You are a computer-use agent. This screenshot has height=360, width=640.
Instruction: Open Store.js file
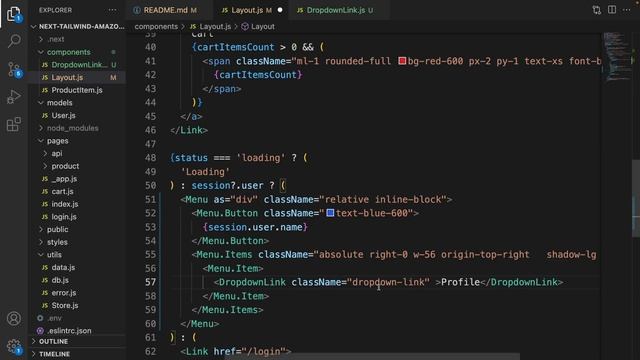point(77,305)
